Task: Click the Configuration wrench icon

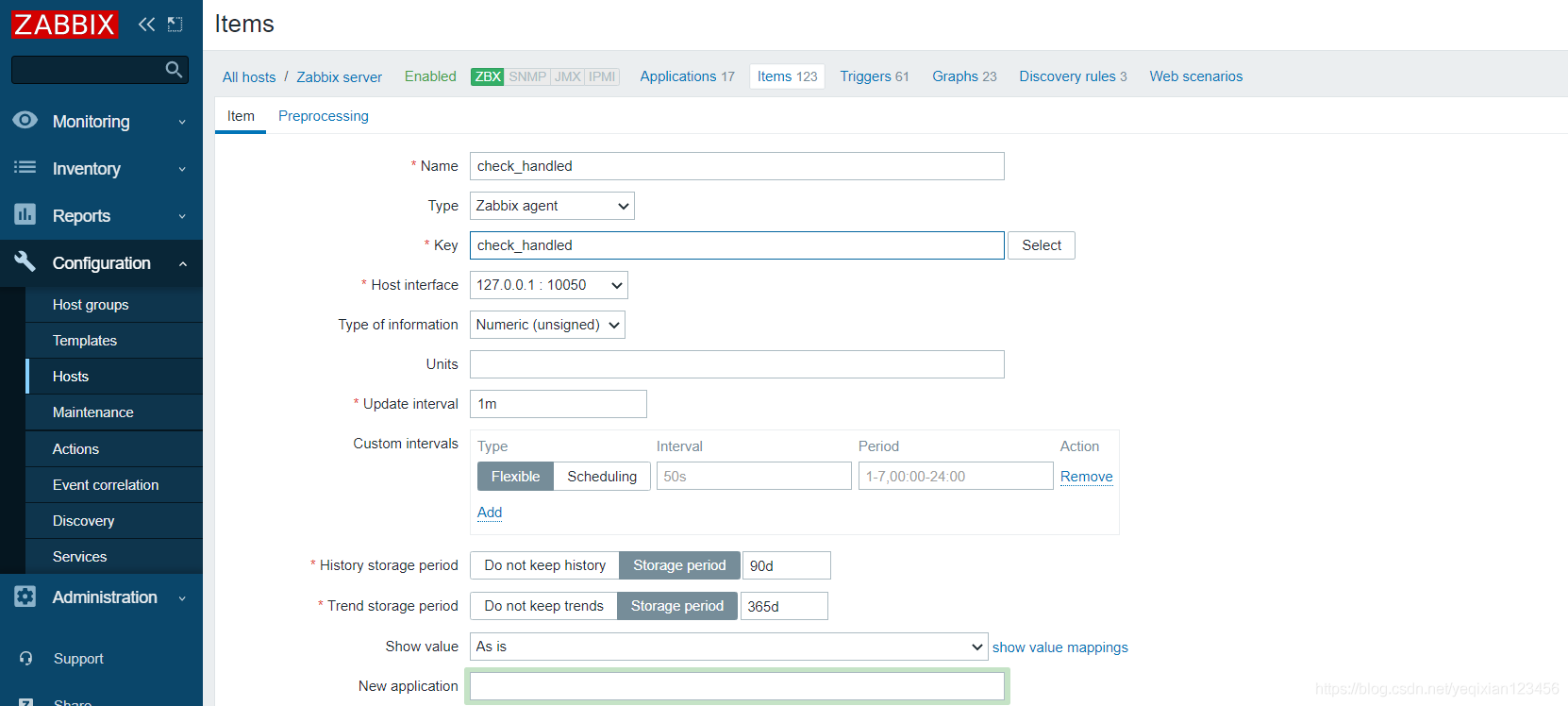Action: point(25,261)
